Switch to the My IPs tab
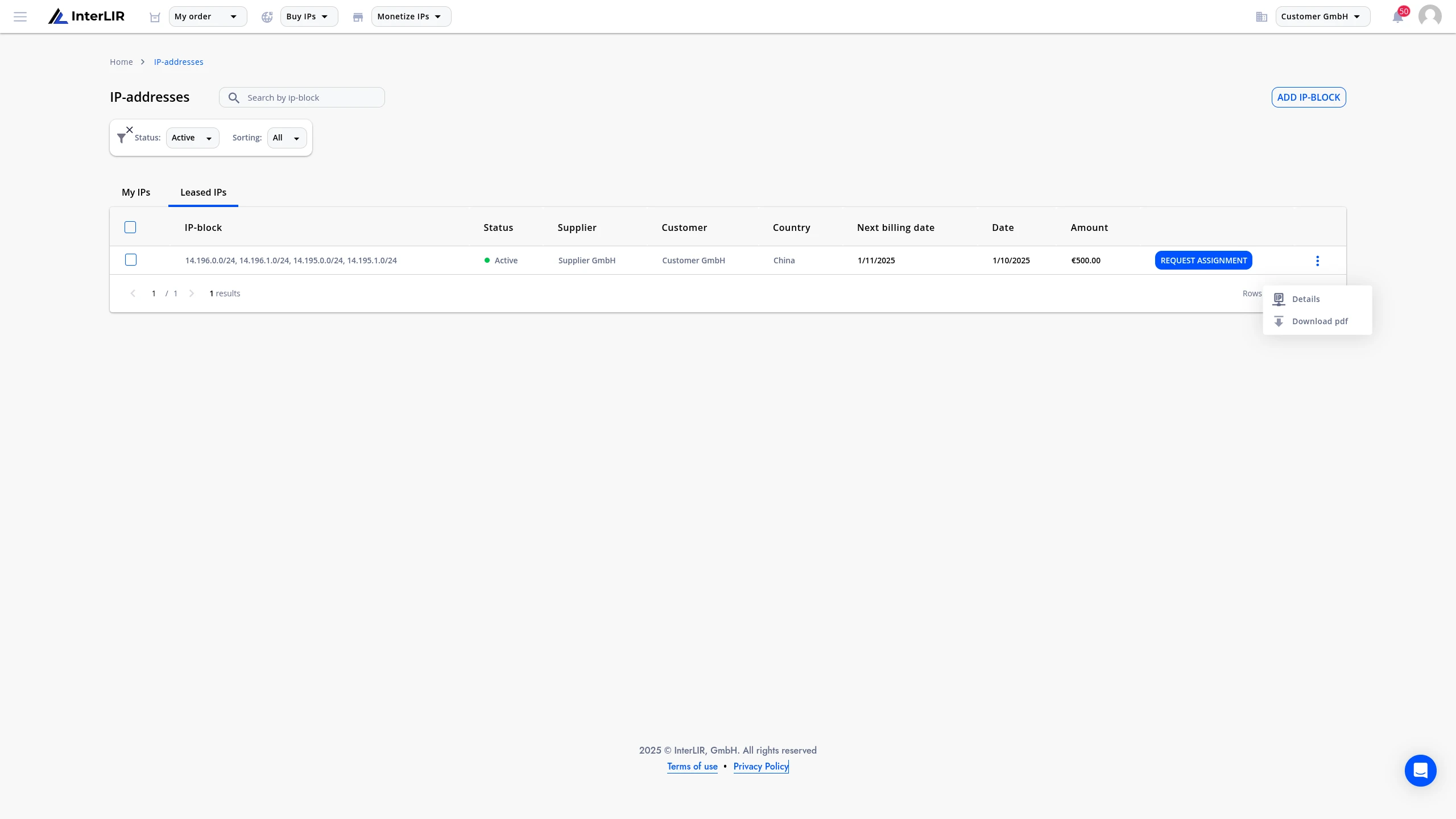 pyautogui.click(x=136, y=192)
